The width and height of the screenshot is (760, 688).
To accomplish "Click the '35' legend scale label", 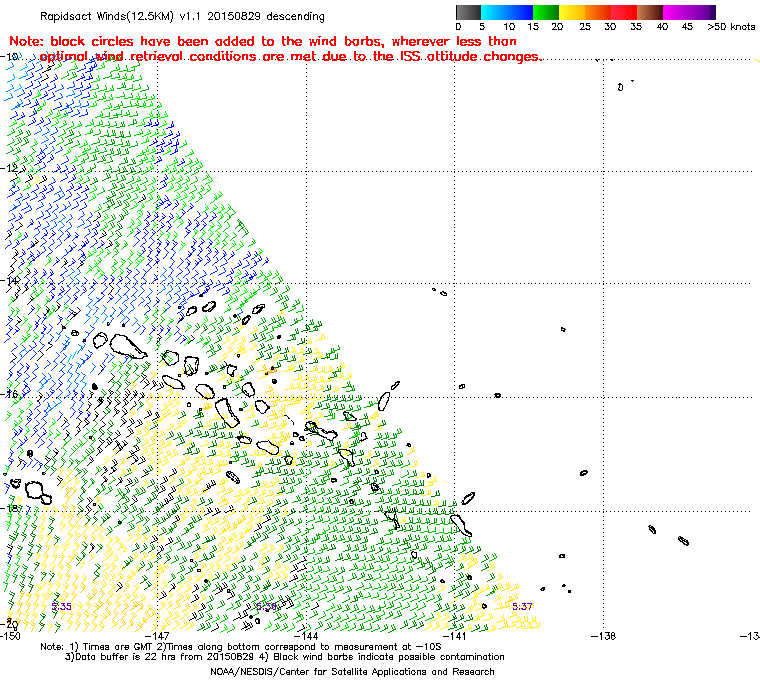I will 636,27.
